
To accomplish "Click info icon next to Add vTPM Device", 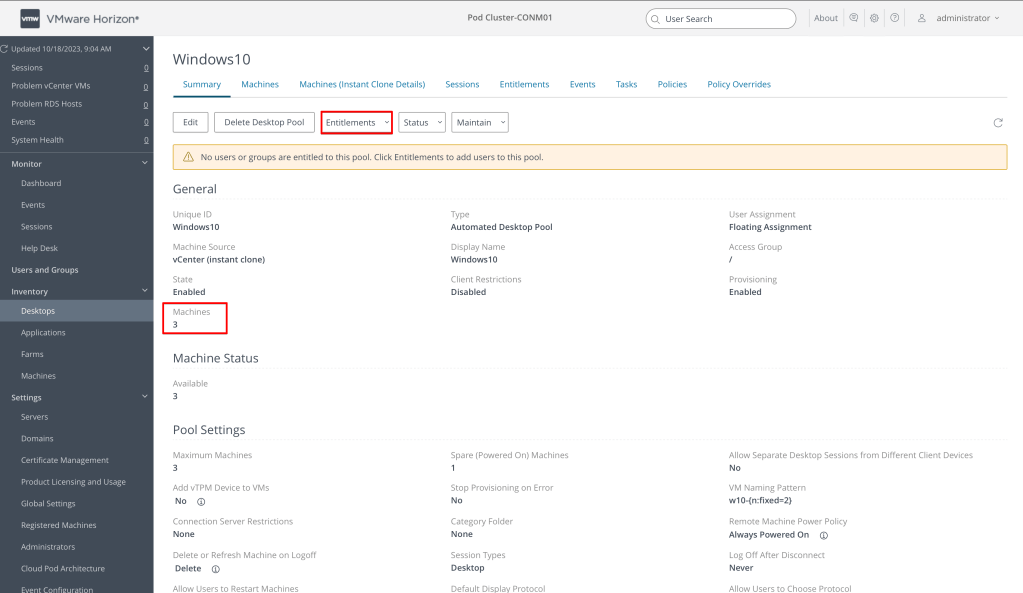I will click(202, 500).
